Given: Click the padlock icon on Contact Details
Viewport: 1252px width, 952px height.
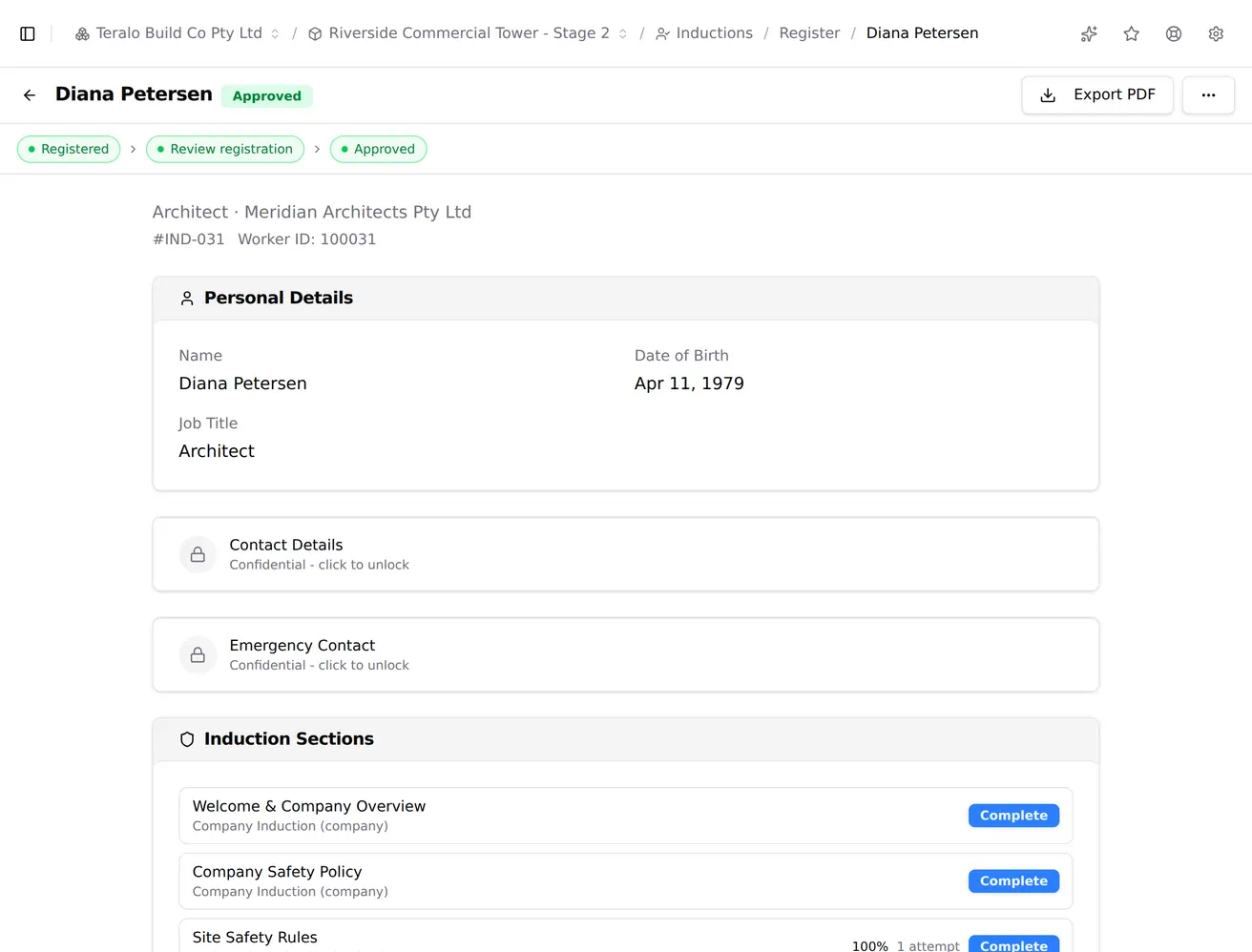Looking at the screenshot, I should click(198, 554).
